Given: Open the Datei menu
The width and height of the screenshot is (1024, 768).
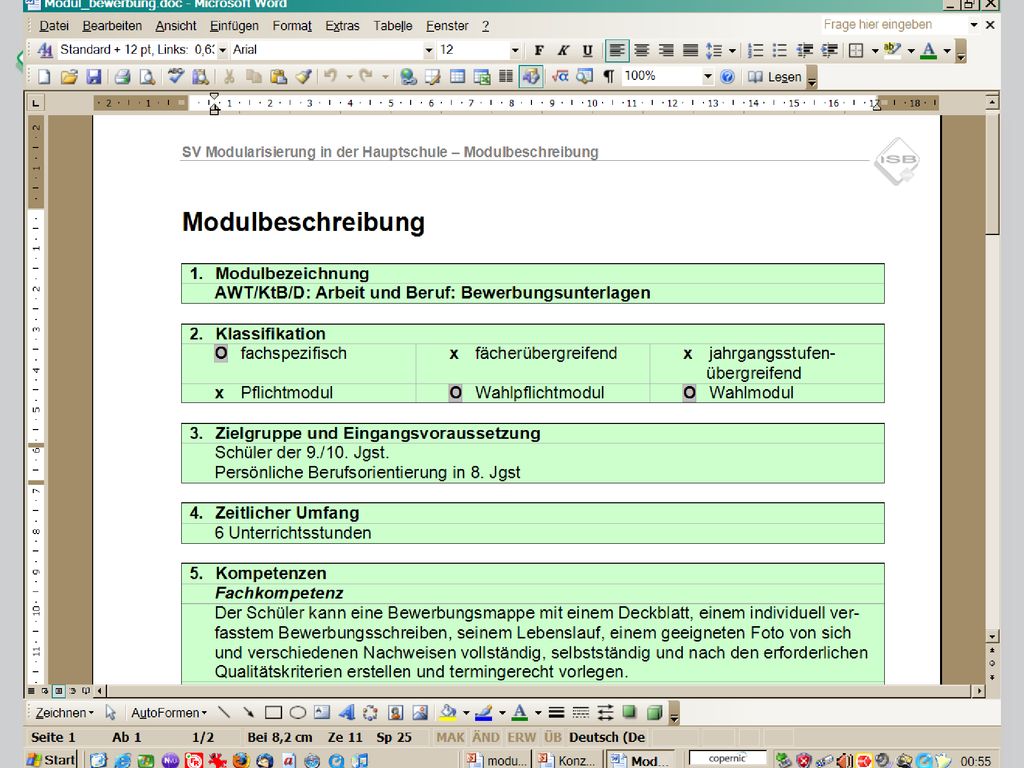Looking at the screenshot, I should click(x=54, y=26).
